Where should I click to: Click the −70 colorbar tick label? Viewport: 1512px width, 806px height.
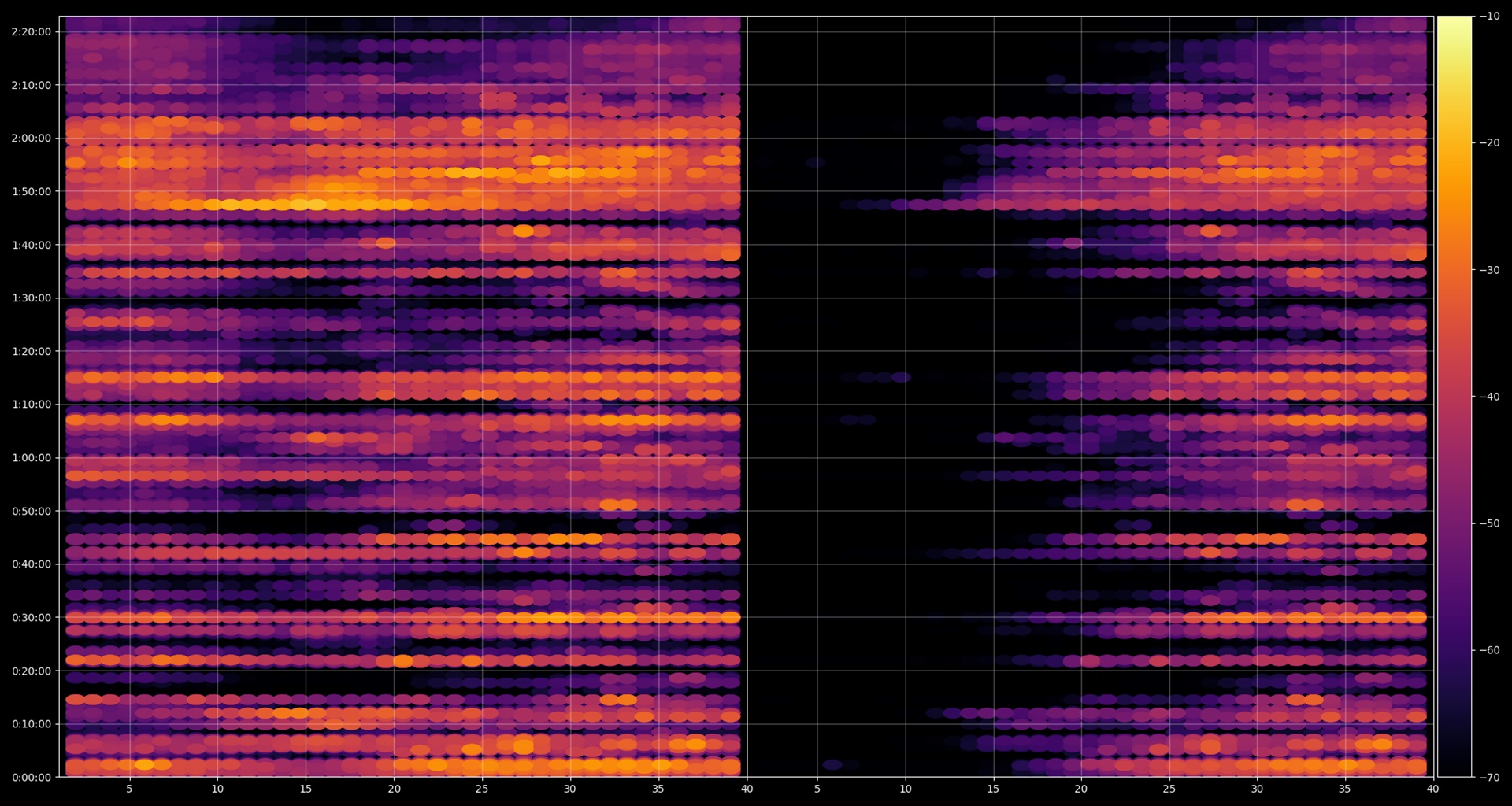pyautogui.click(x=1489, y=778)
